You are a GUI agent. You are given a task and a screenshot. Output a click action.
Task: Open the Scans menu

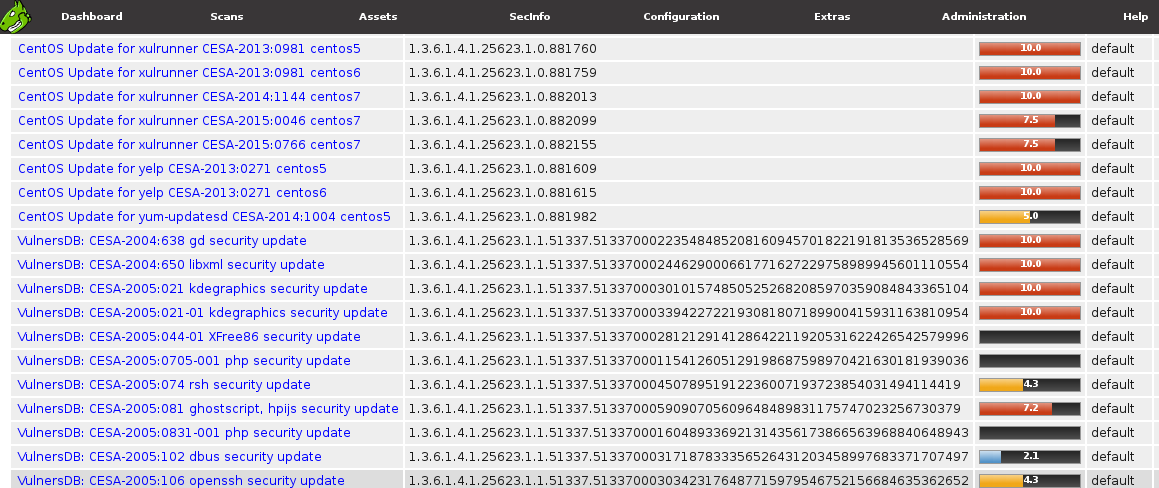click(x=226, y=16)
